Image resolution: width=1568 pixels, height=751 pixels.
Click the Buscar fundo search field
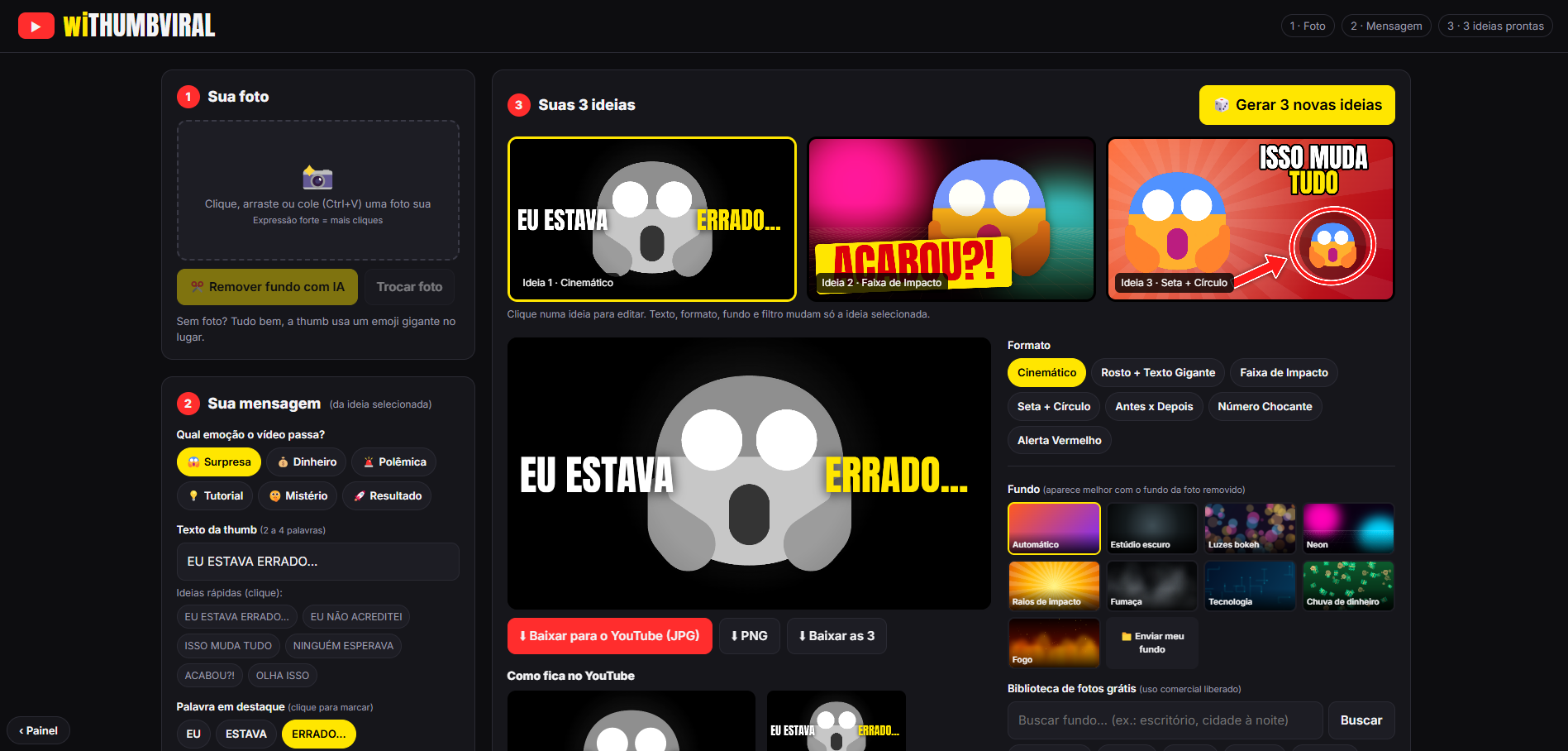click(1165, 720)
